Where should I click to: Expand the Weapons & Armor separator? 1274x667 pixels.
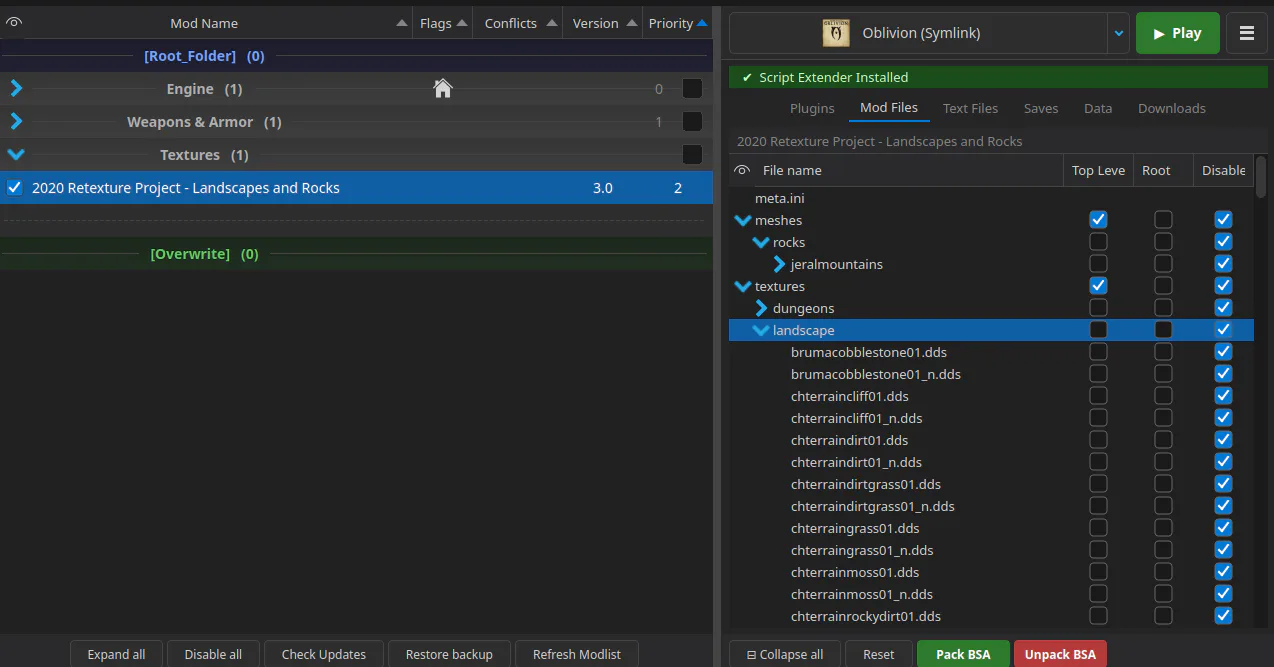click(16, 122)
